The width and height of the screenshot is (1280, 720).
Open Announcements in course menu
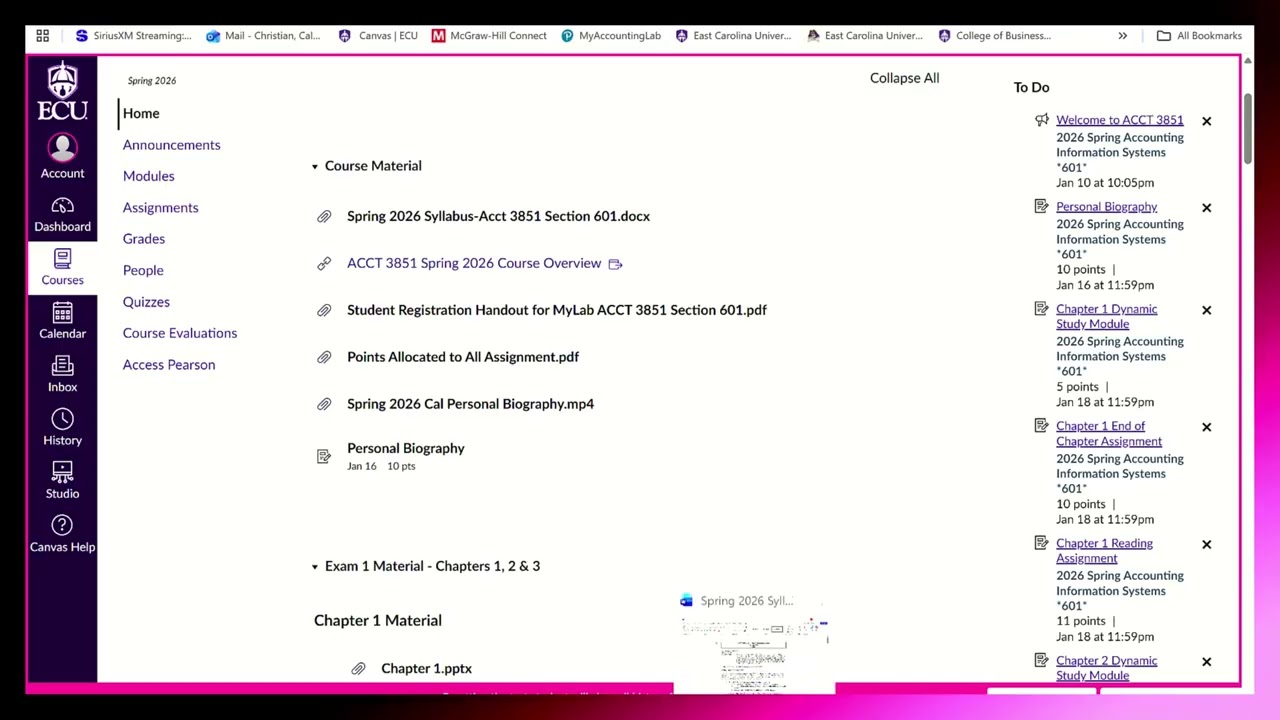coord(171,145)
